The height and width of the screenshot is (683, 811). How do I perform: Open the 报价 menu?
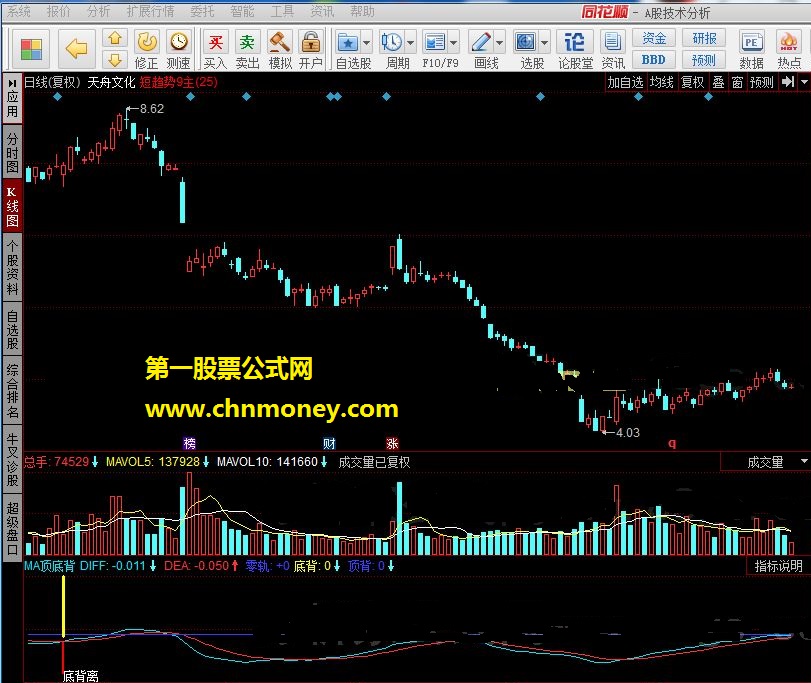point(58,11)
